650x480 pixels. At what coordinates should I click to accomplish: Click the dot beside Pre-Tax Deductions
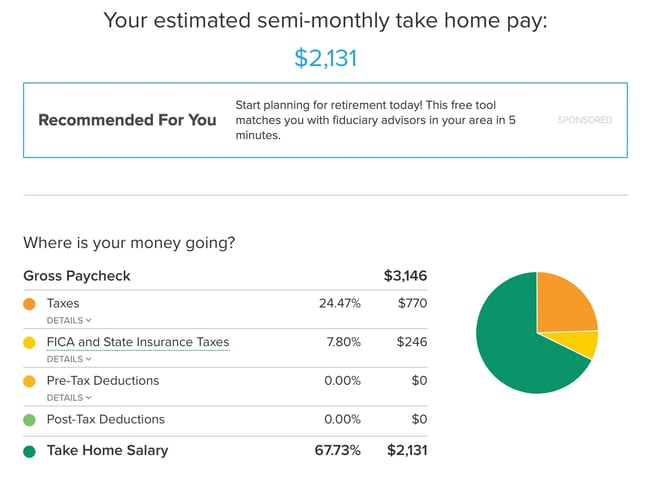(29, 381)
